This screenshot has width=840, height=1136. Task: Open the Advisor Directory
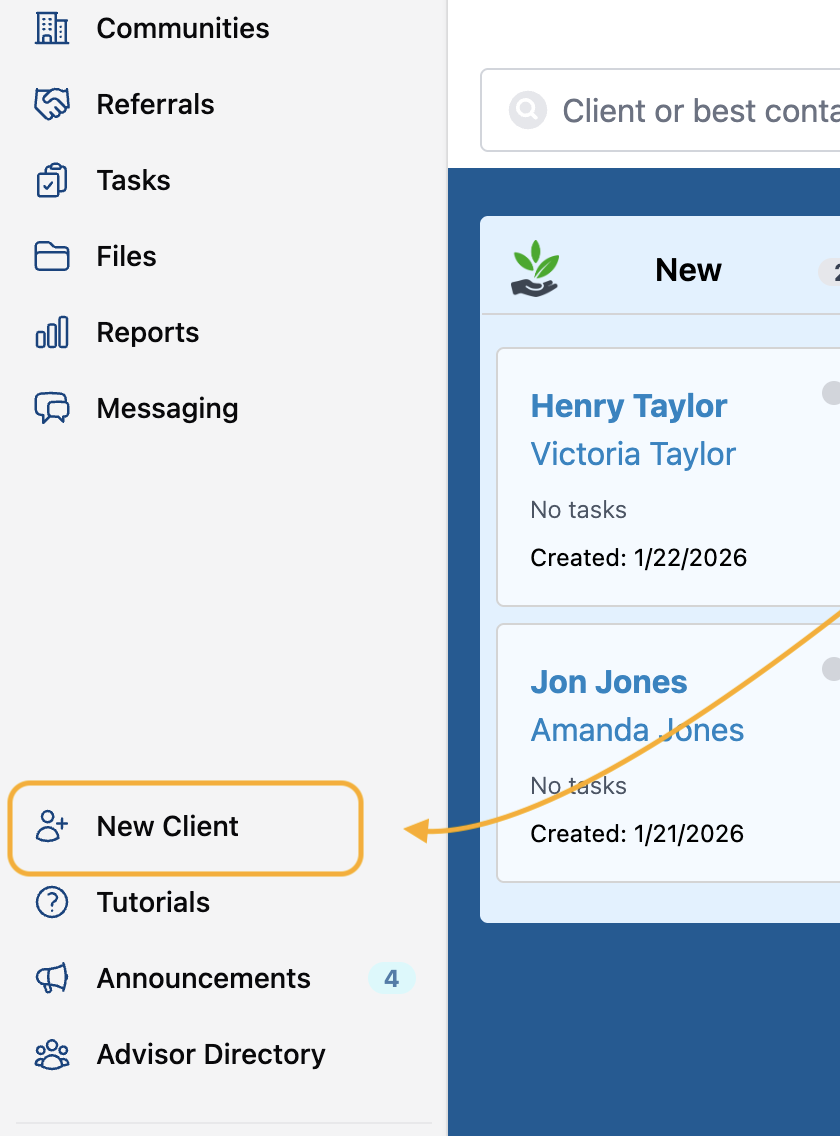point(211,1055)
